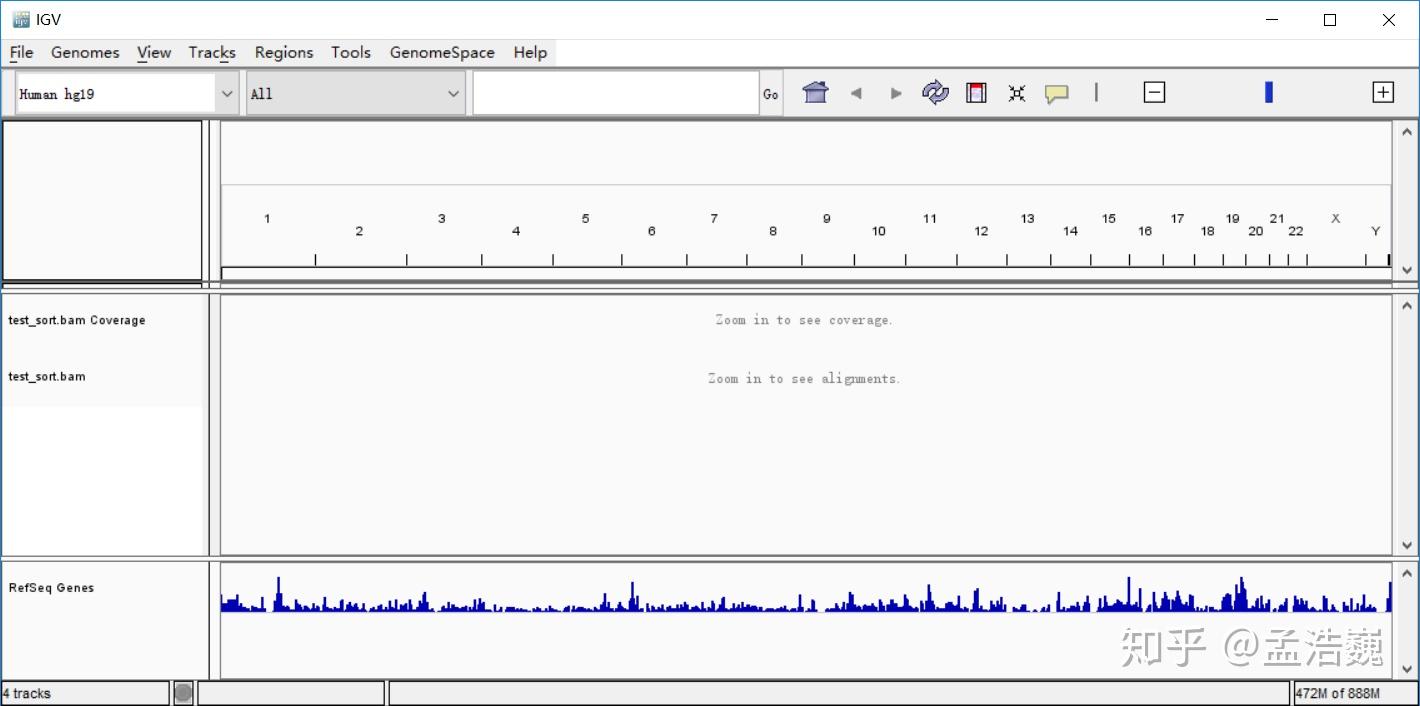Image resolution: width=1420 pixels, height=706 pixels.
Task: Click inside the locus search input field
Action: tap(615, 91)
